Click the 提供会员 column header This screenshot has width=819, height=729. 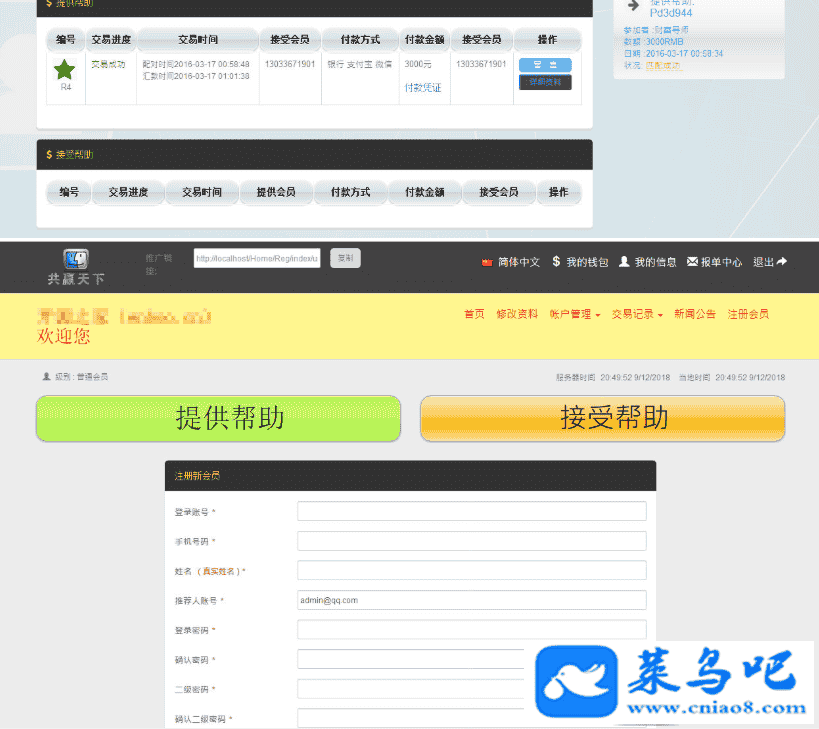pos(276,192)
